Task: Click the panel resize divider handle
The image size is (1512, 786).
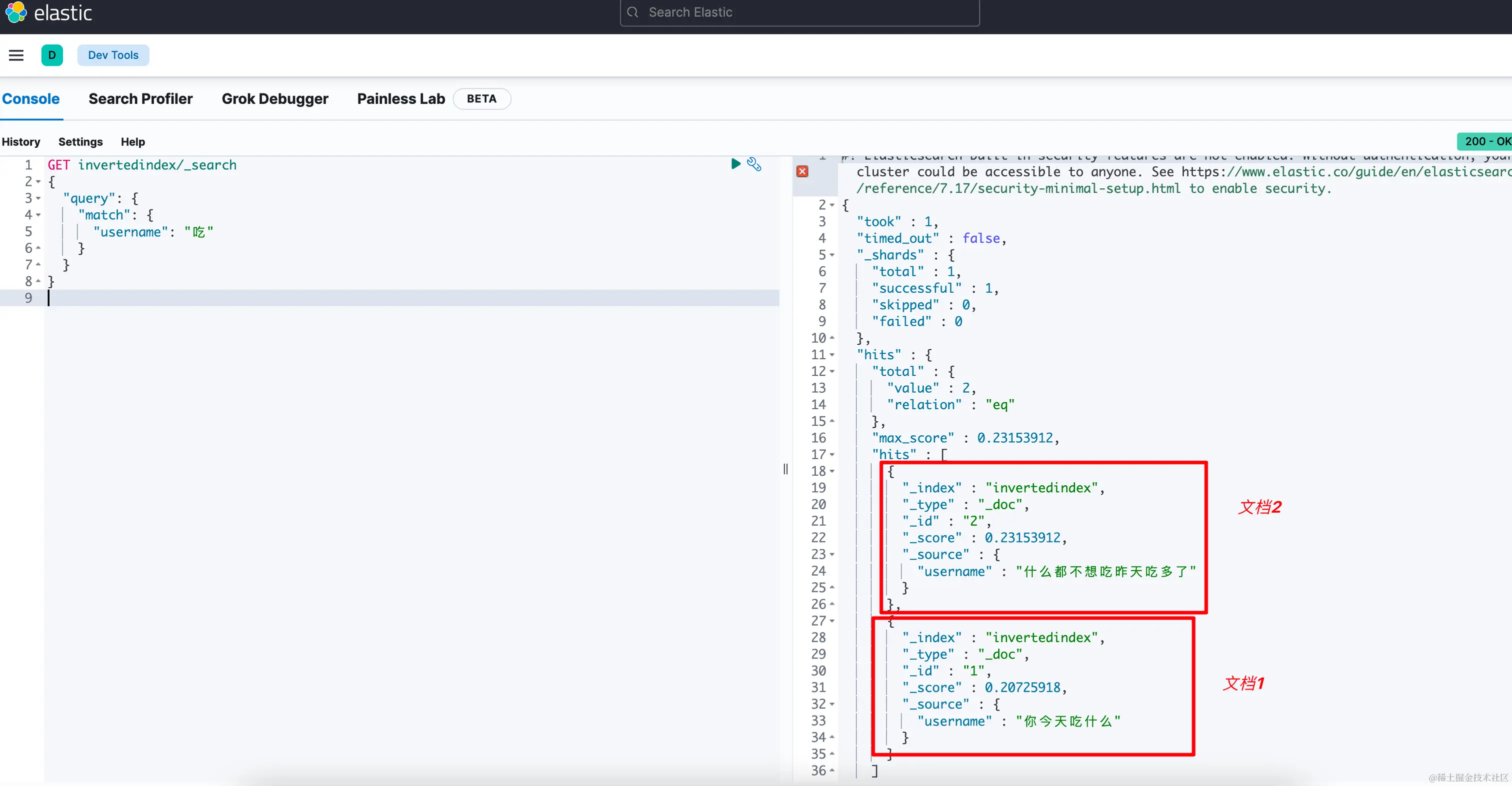Action: click(x=785, y=469)
